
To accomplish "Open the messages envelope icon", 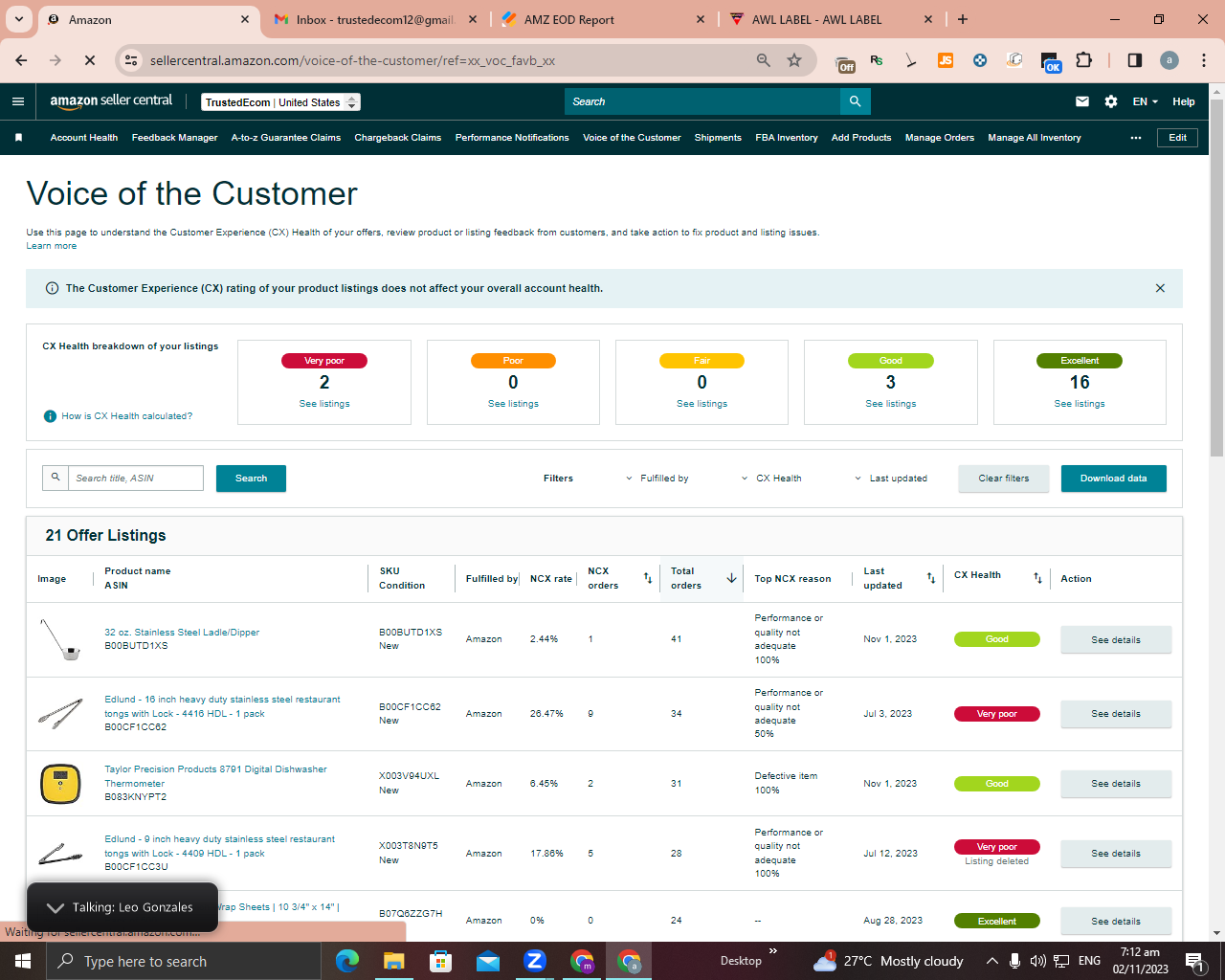I will [1082, 101].
